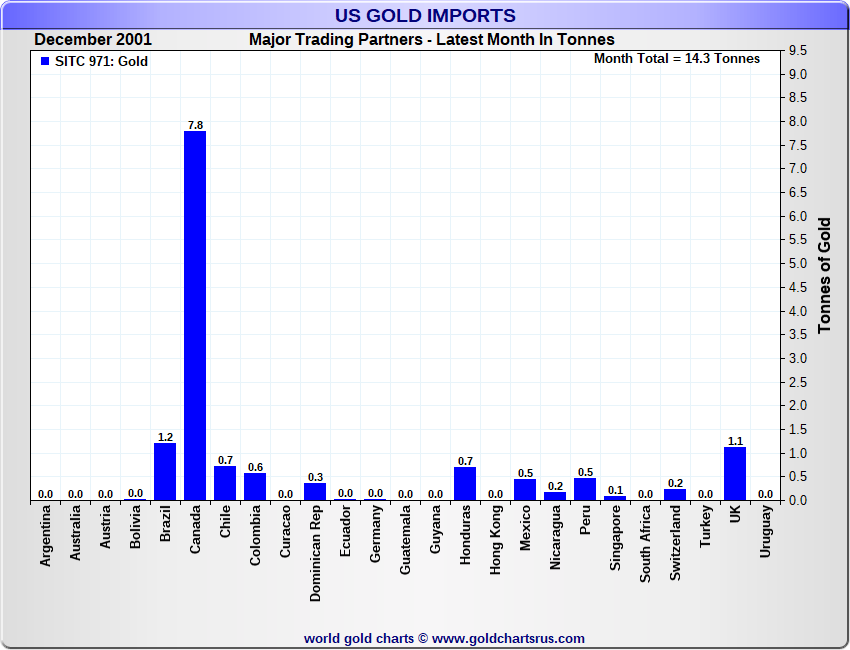Click the Dominican Rep bar labeled 0.3
The image size is (850, 650).
click(315, 491)
